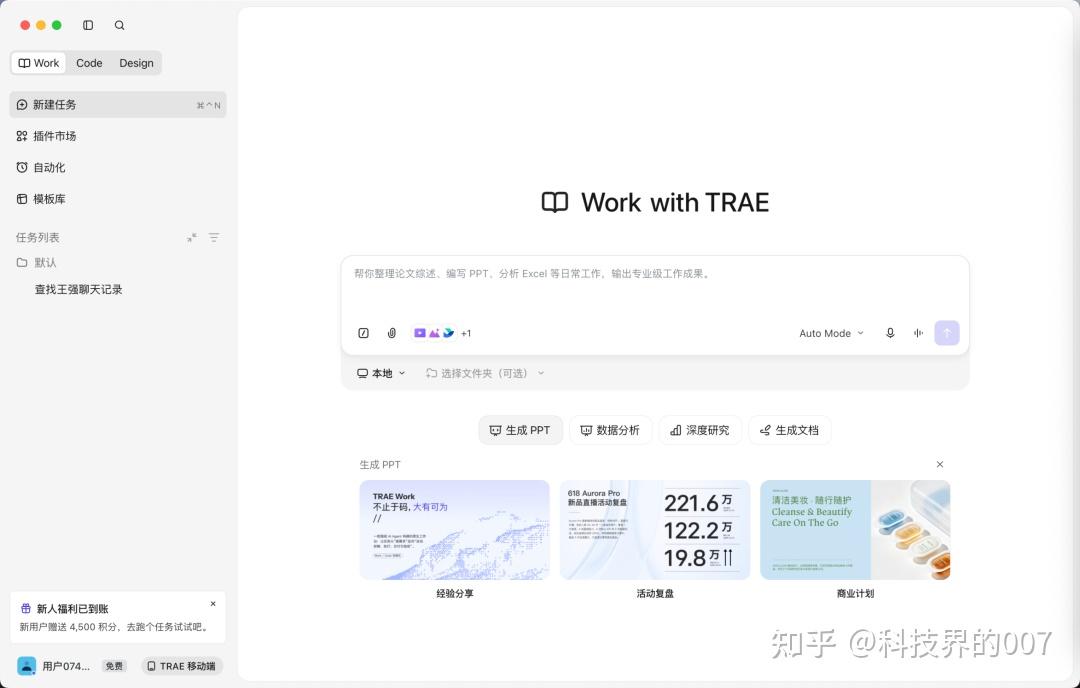Viewport: 1080px width, 688px height.
Task: Open the 插件市场 plugin marketplace
Action: [x=118, y=136]
